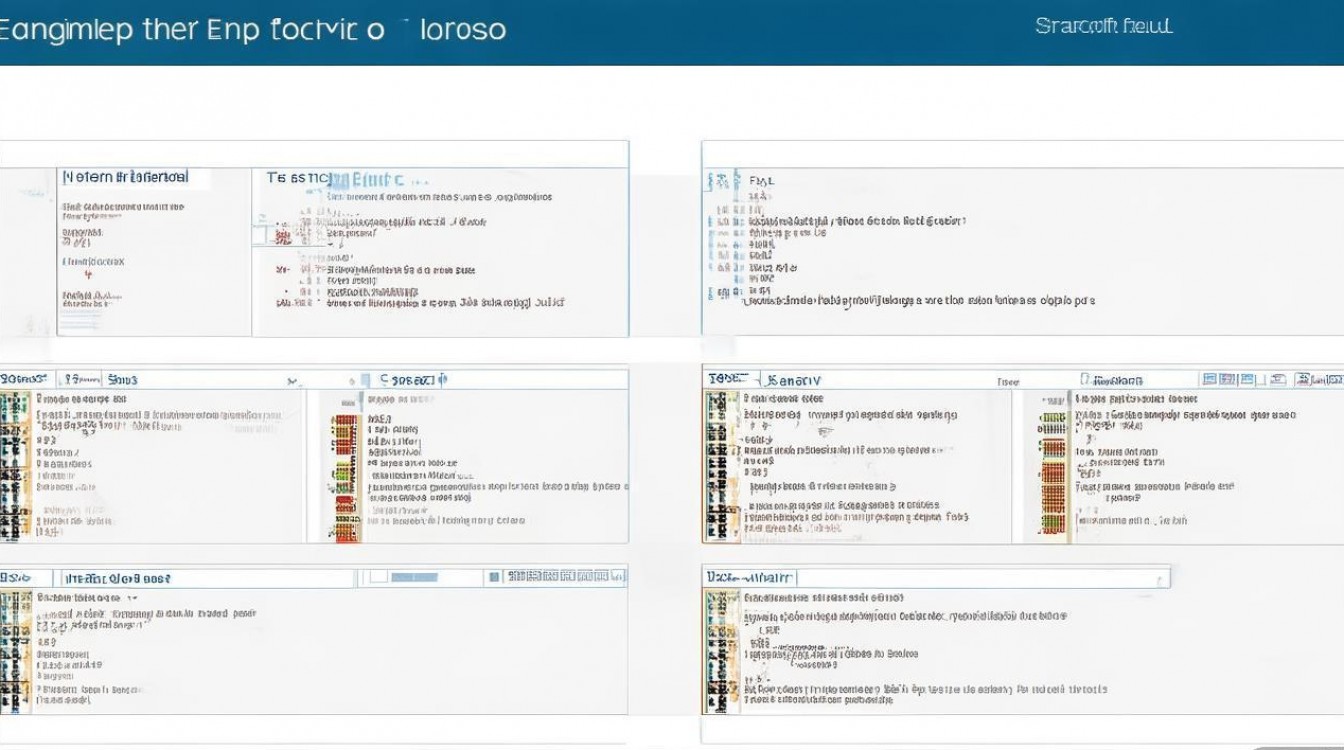This screenshot has width=1344, height=750.
Task: Click the top tree icon beside "FhL" in the top-right panel
Action: pos(718,182)
